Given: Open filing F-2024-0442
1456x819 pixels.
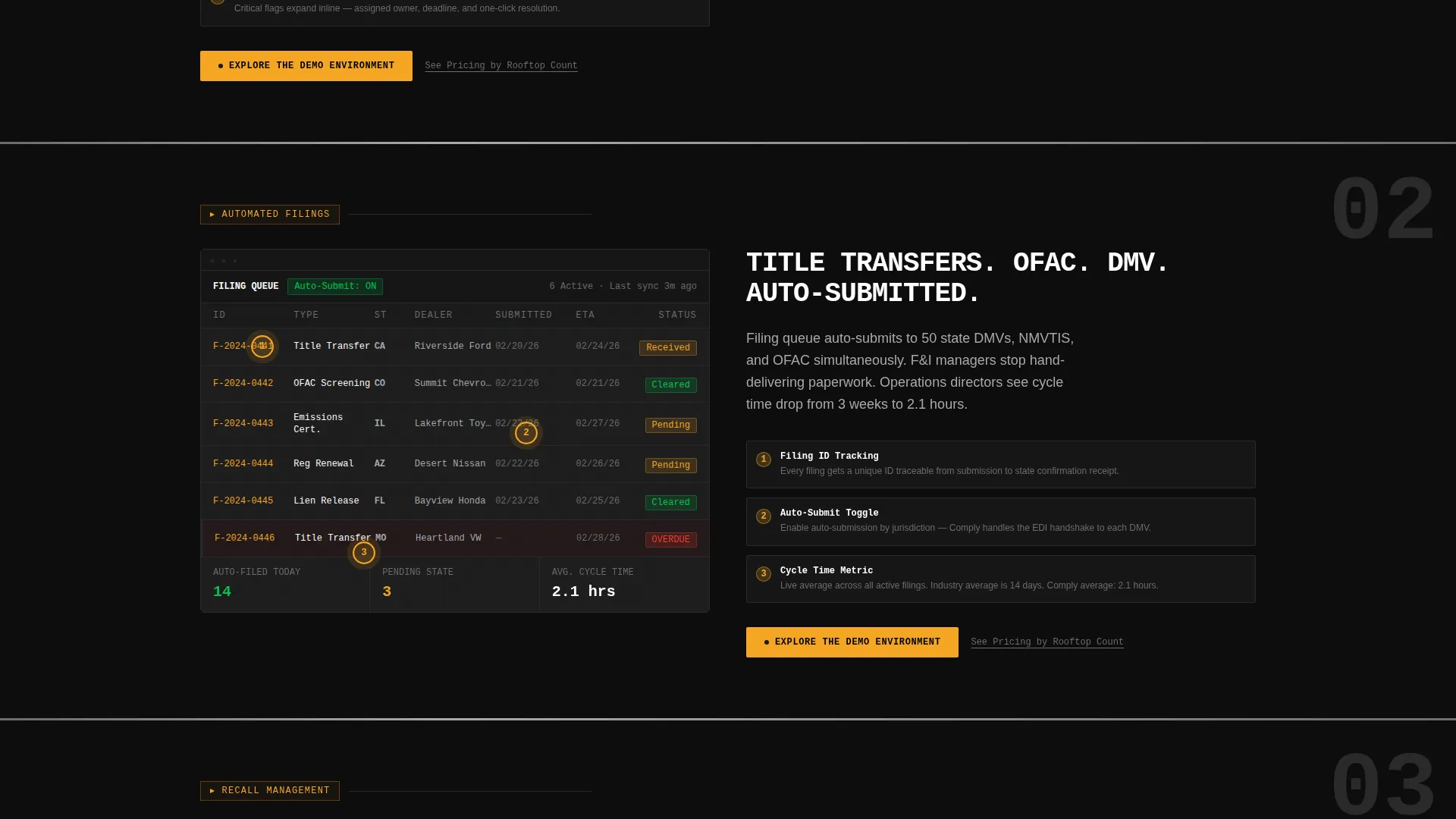Looking at the screenshot, I should point(243,384).
